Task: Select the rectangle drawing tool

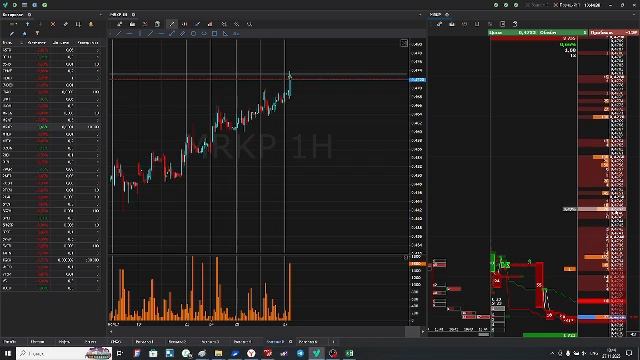Action: click(x=215, y=33)
